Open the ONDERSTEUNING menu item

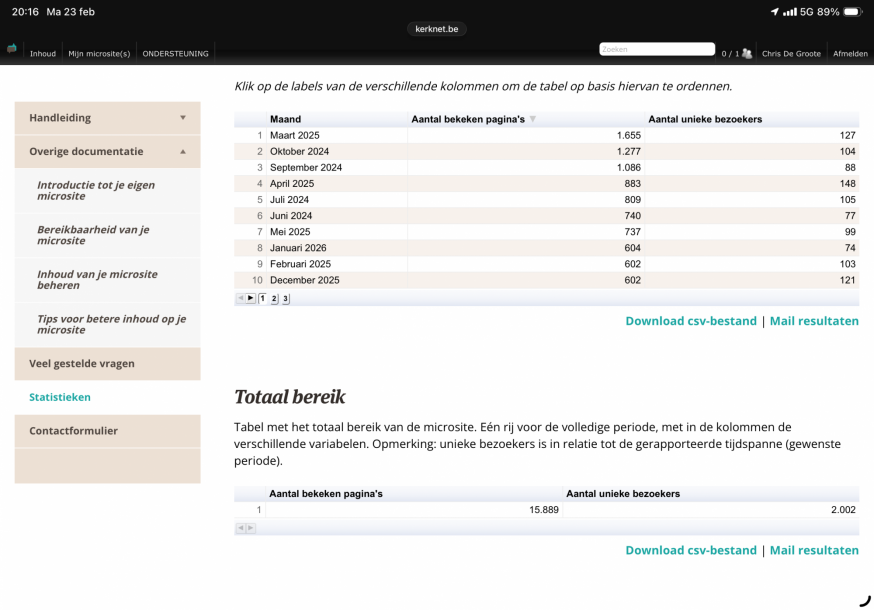(x=174, y=53)
